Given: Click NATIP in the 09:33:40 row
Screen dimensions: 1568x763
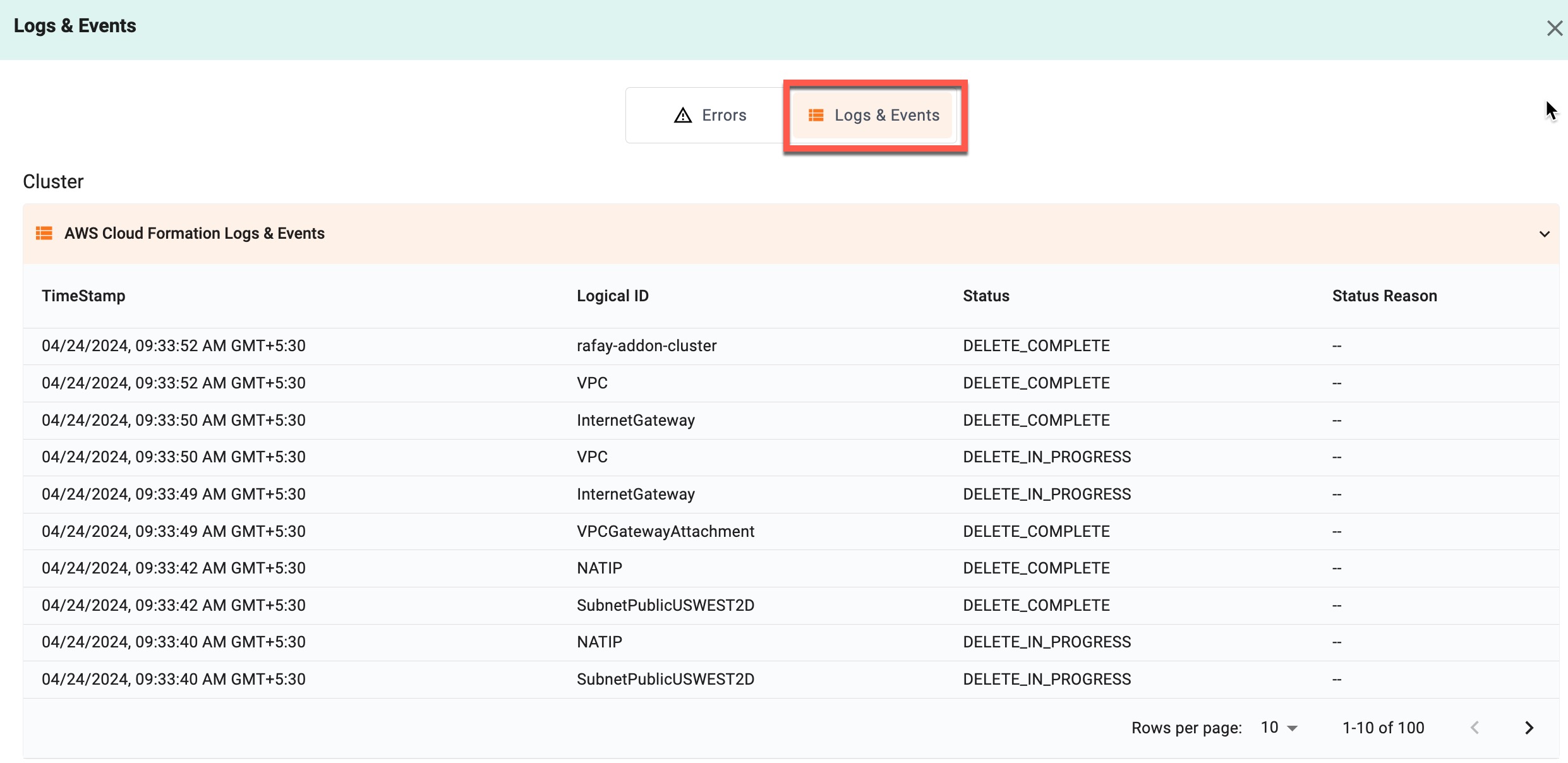Looking at the screenshot, I should [600, 642].
